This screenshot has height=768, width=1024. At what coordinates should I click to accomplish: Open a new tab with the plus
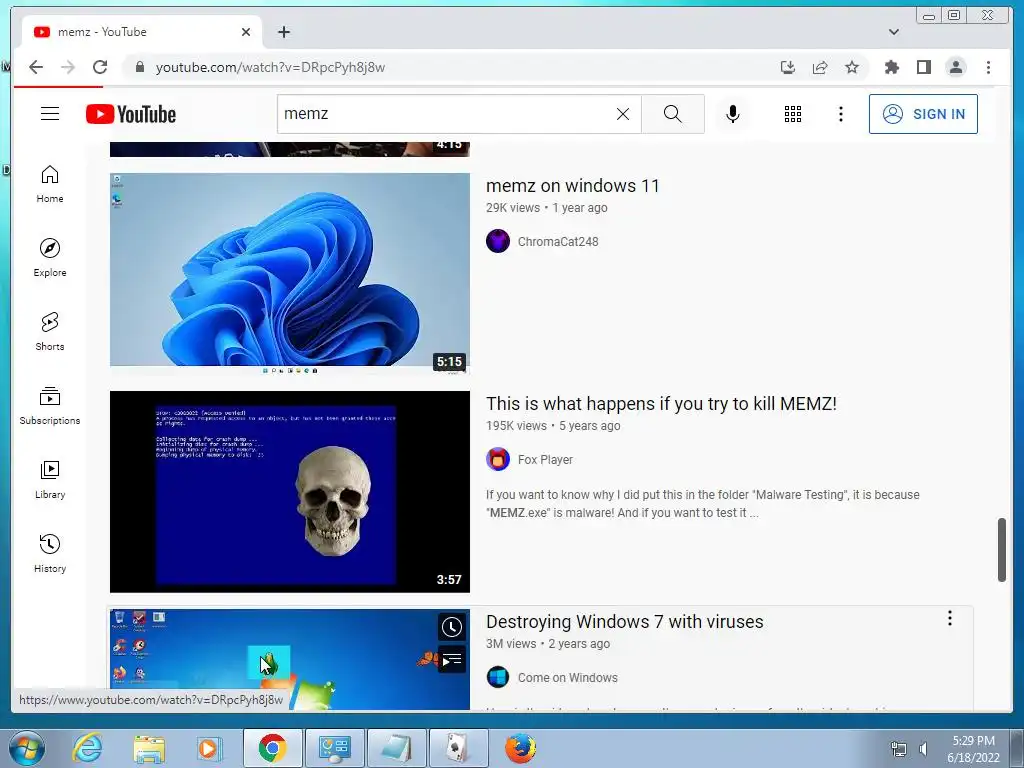pyautogui.click(x=283, y=32)
